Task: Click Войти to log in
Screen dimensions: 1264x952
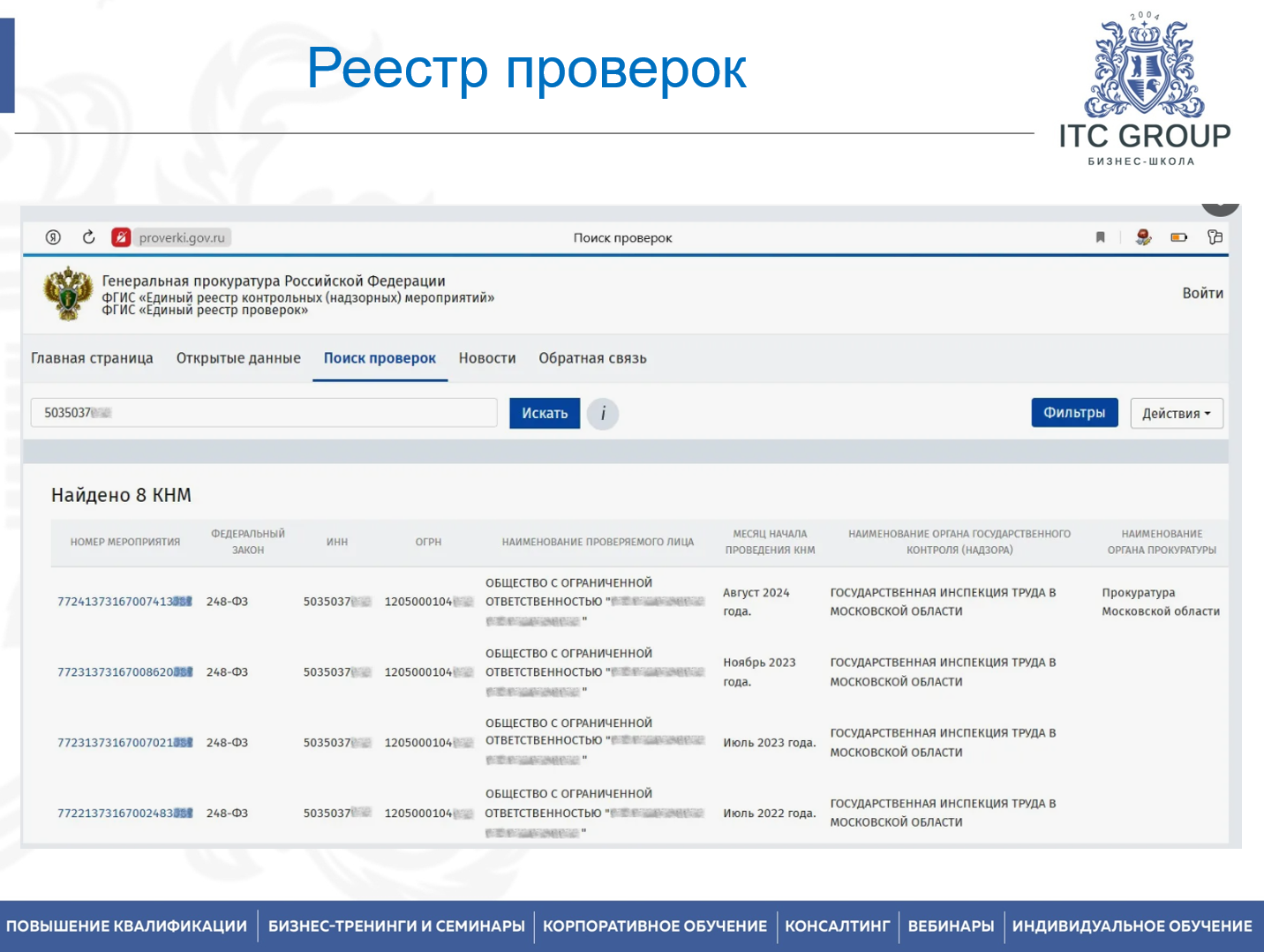Action: coord(1202,293)
